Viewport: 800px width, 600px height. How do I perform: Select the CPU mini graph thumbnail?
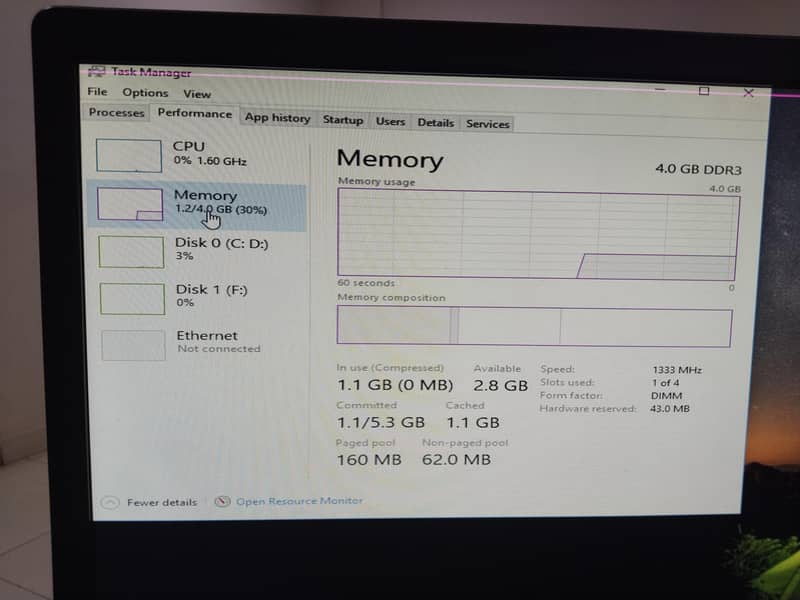[129, 156]
